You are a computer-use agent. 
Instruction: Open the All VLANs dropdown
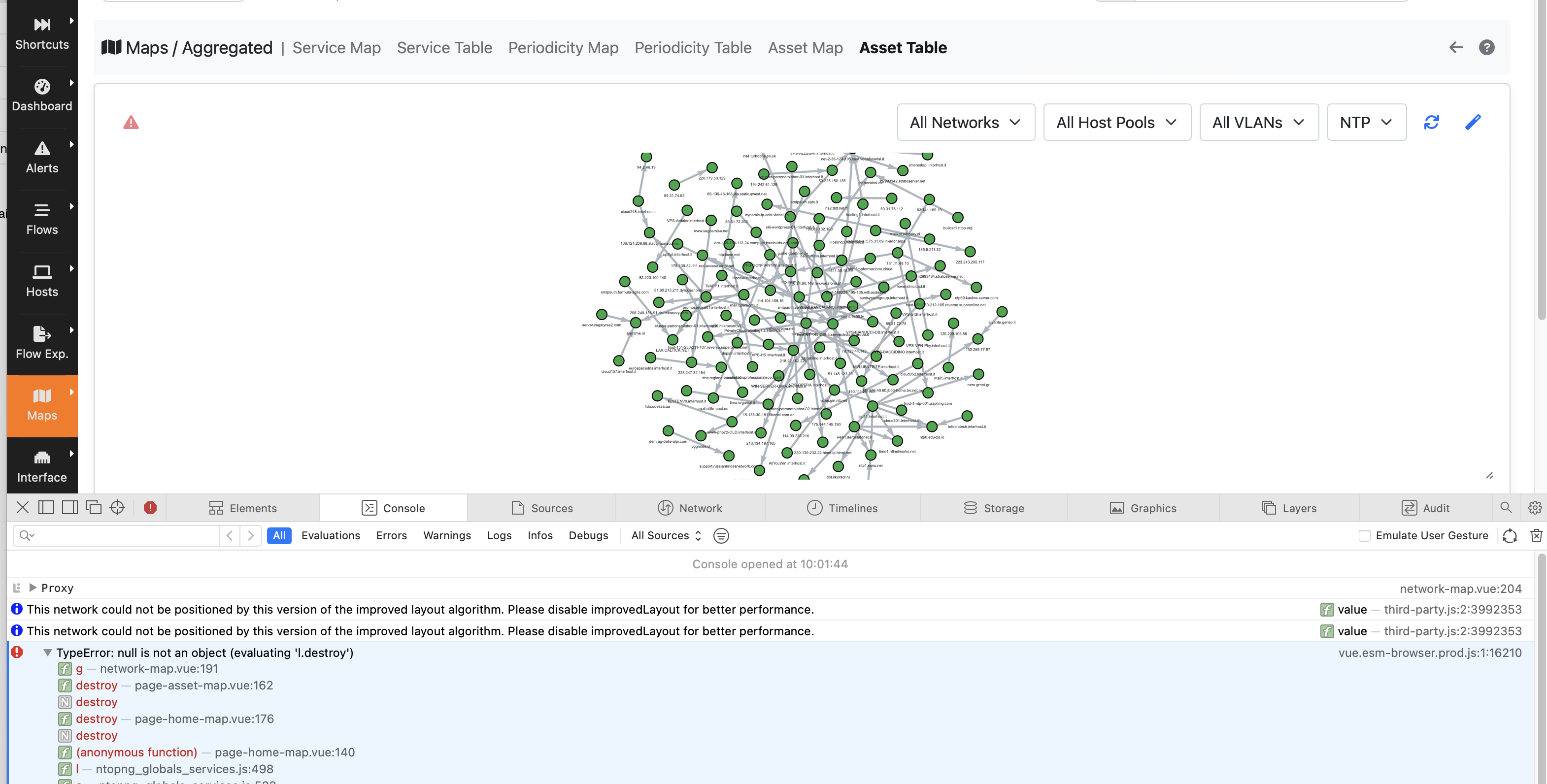click(x=1259, y=123)
